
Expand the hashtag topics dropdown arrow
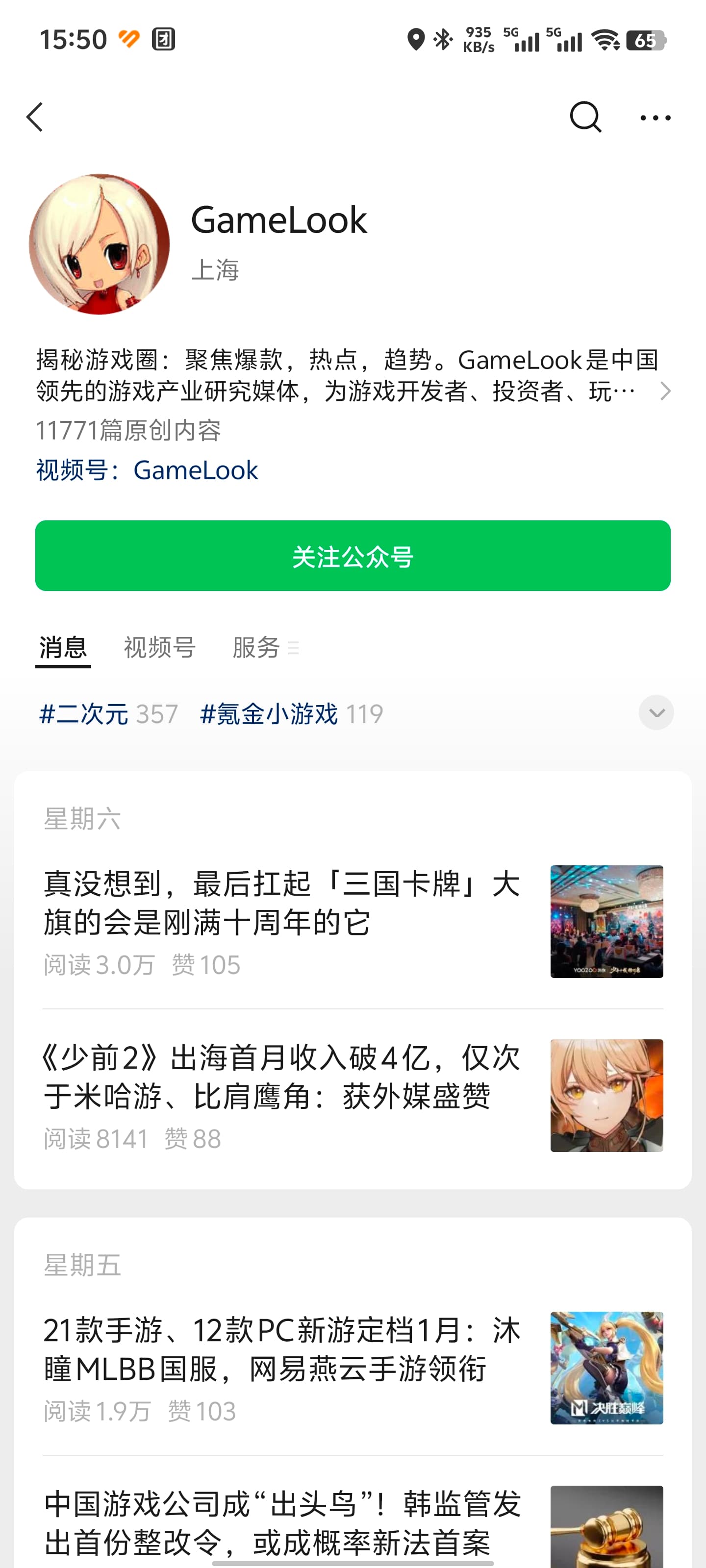pos(656,712)
